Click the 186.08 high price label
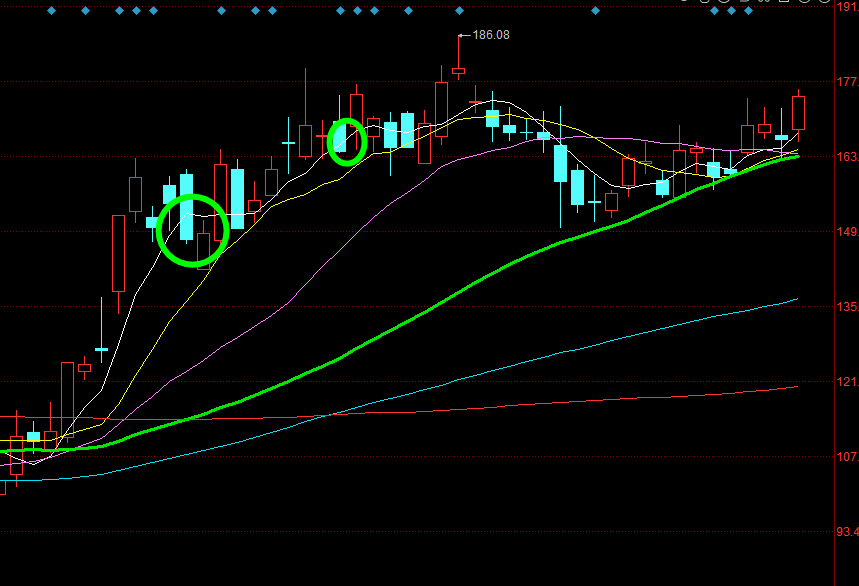The image size is (859, 586). 491,35
